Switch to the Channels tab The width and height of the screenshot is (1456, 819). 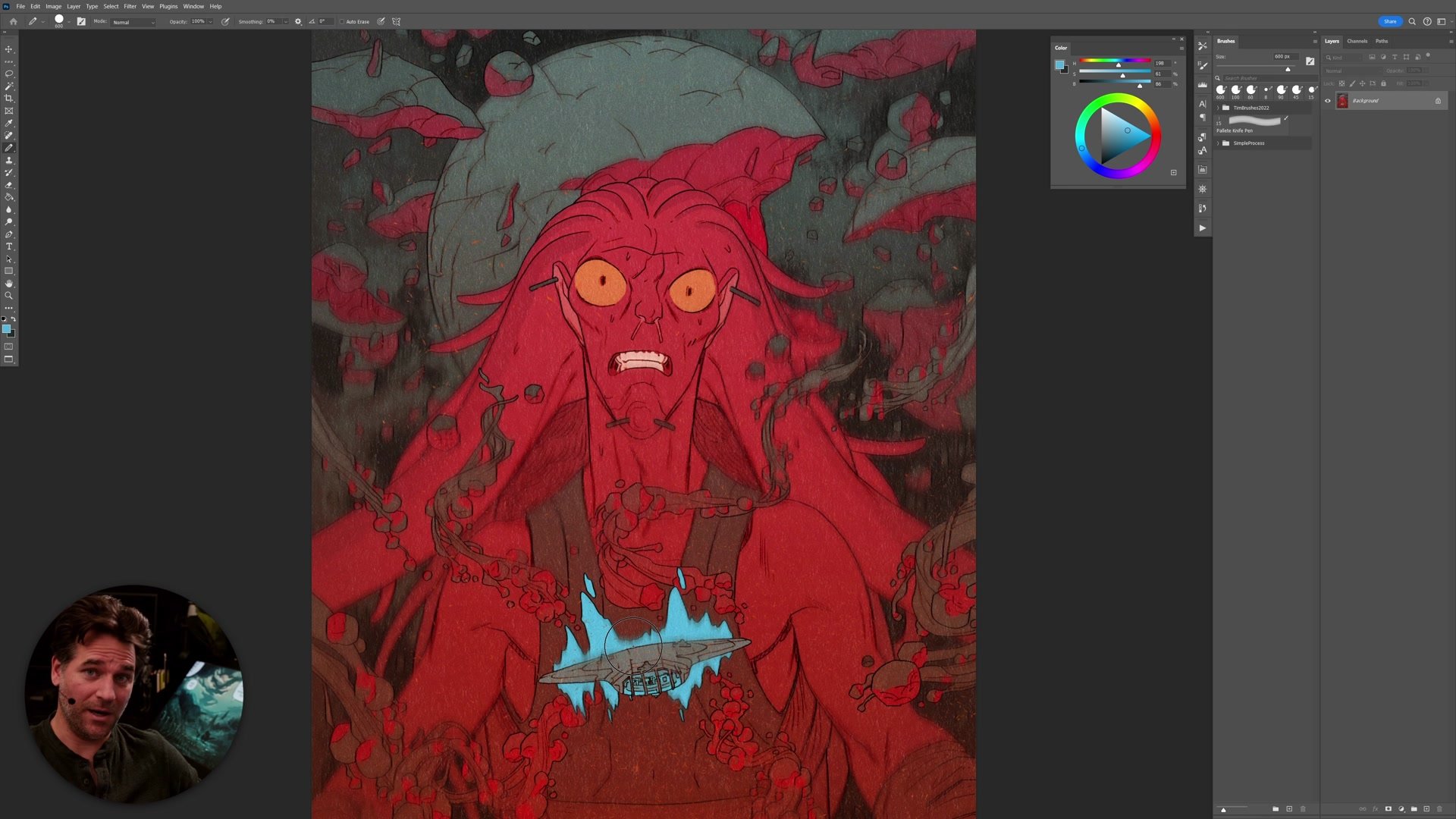click(1357, 41)
